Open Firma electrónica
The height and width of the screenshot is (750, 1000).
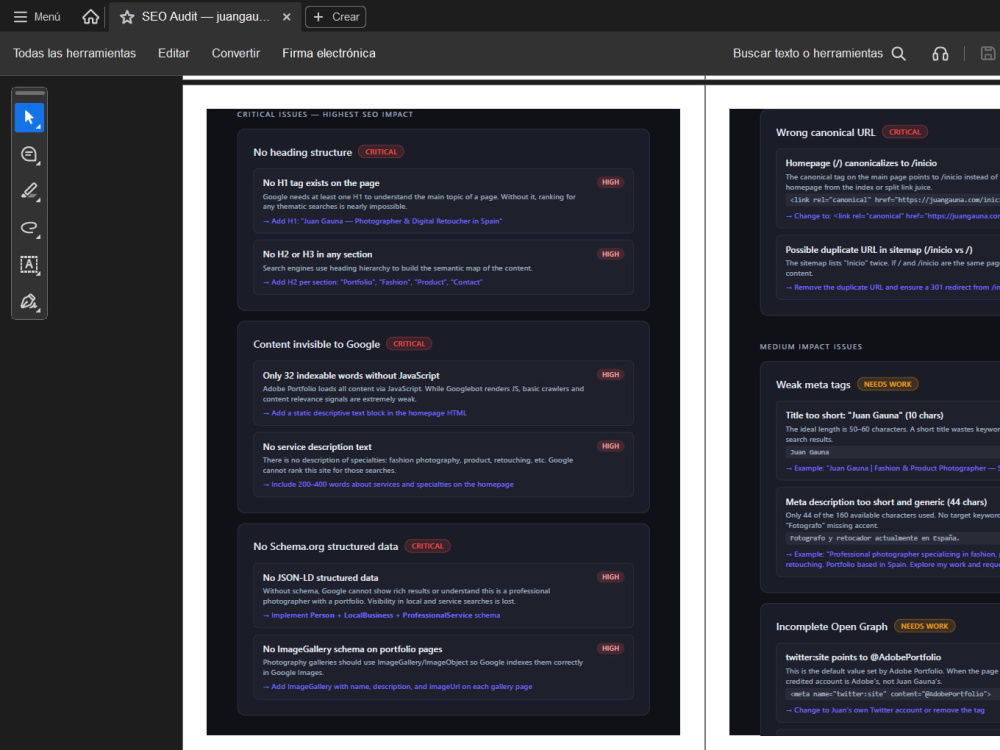click(x=329, y=54)
